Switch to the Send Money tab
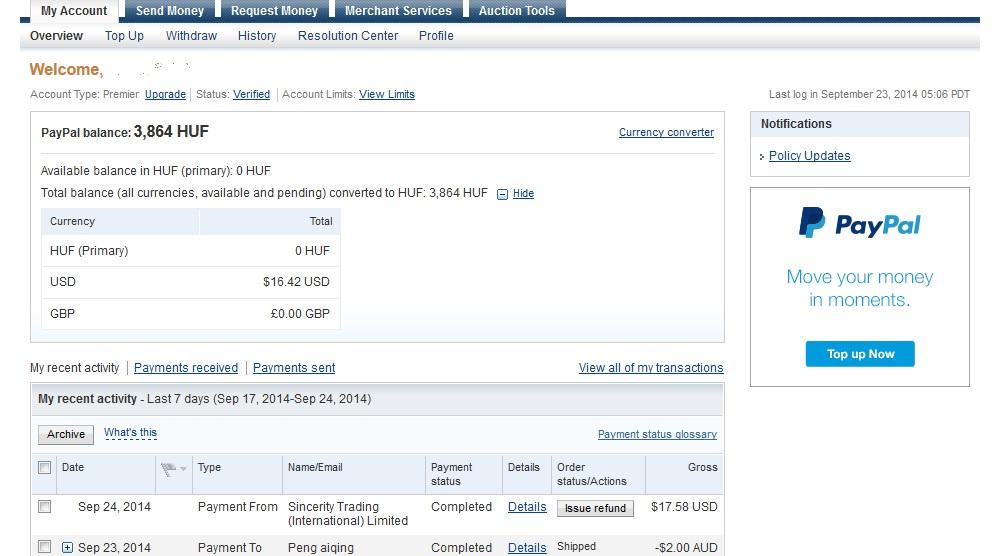 tap(169, 11)
